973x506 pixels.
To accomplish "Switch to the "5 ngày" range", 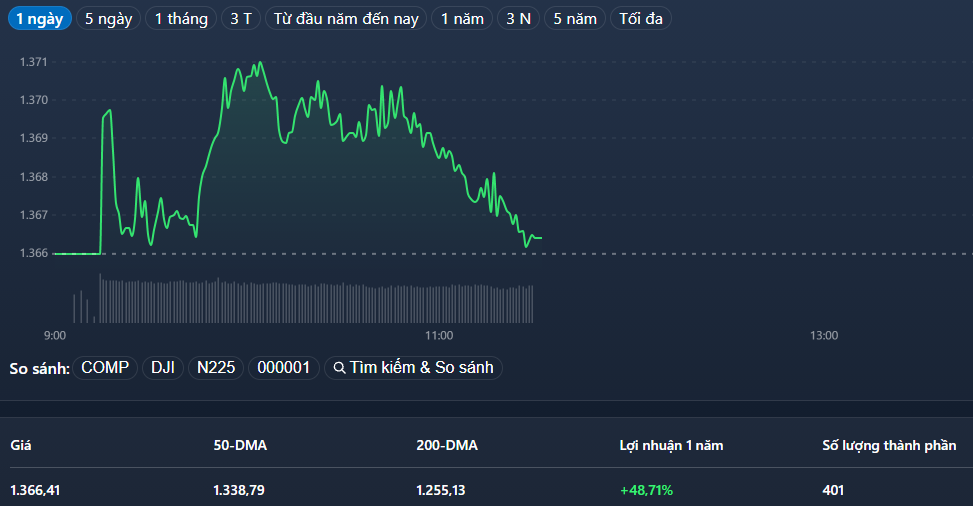I will pyautogui.click(x=109, y=19).
